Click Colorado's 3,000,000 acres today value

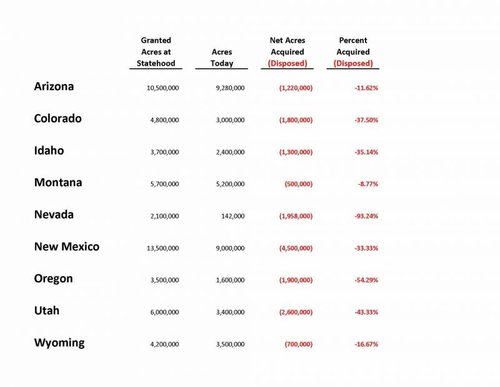click(x=230, y=120)
